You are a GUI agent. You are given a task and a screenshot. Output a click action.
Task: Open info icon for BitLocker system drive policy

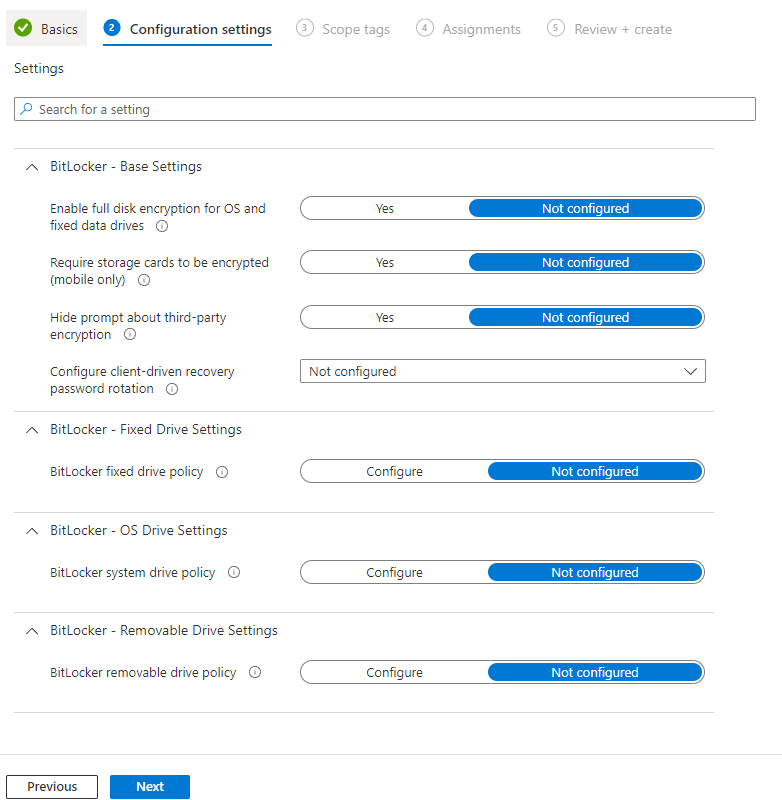(234, 572)
